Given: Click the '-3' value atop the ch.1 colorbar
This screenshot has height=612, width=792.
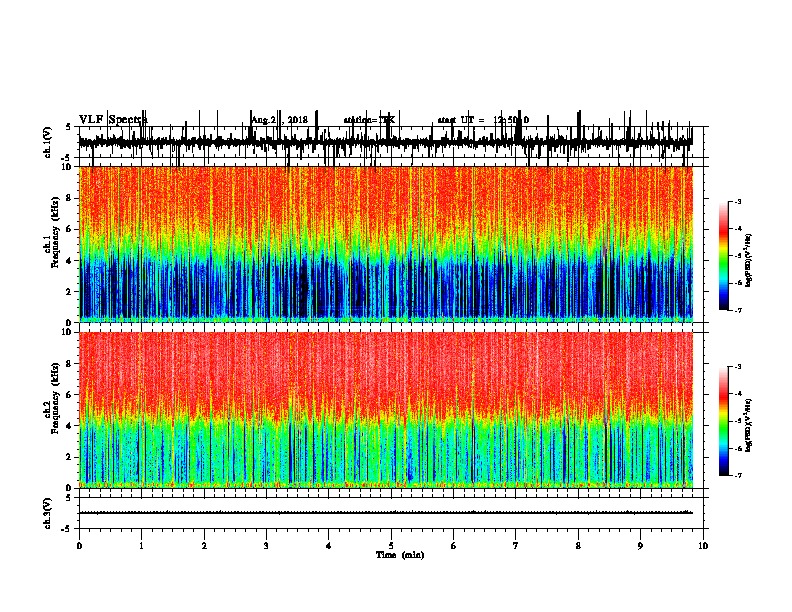Looking at the screenshot, I should (x=737, y=201).
